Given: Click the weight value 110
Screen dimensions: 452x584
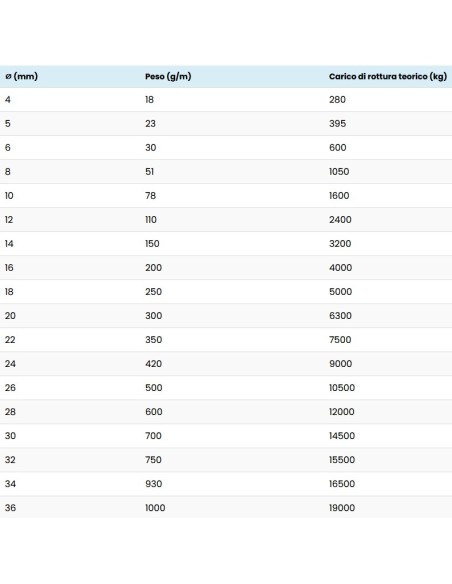Looking at the screenshot, I should 151,220.
